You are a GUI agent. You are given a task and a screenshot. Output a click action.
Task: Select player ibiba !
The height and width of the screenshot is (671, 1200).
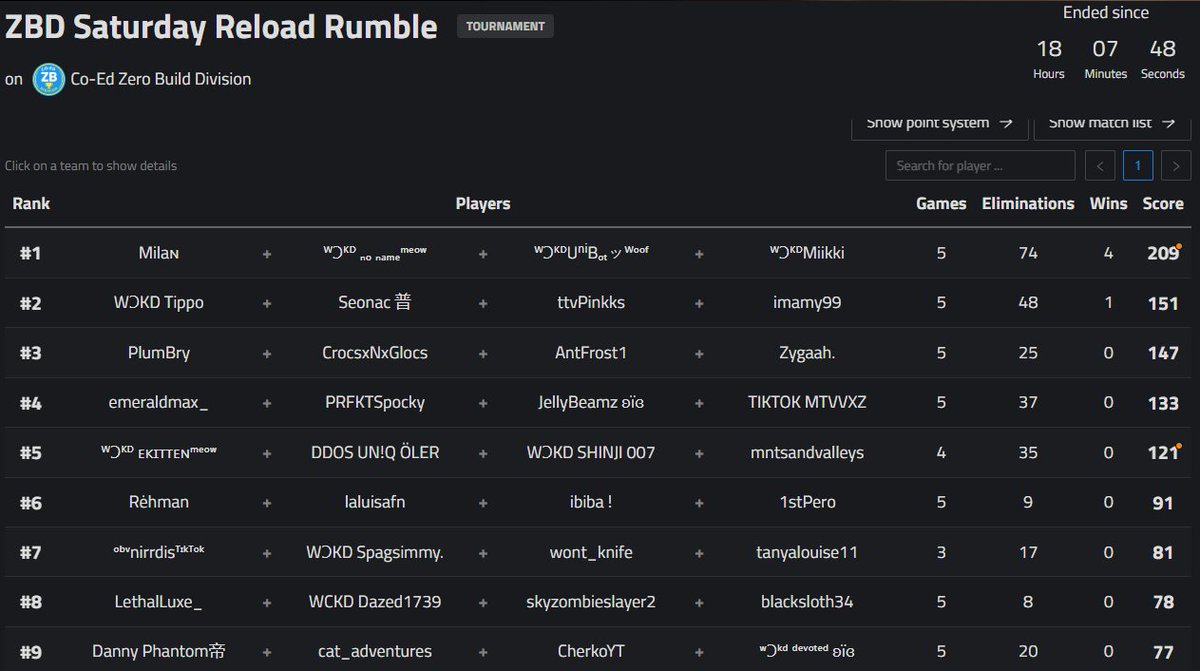tap(591, 503)
